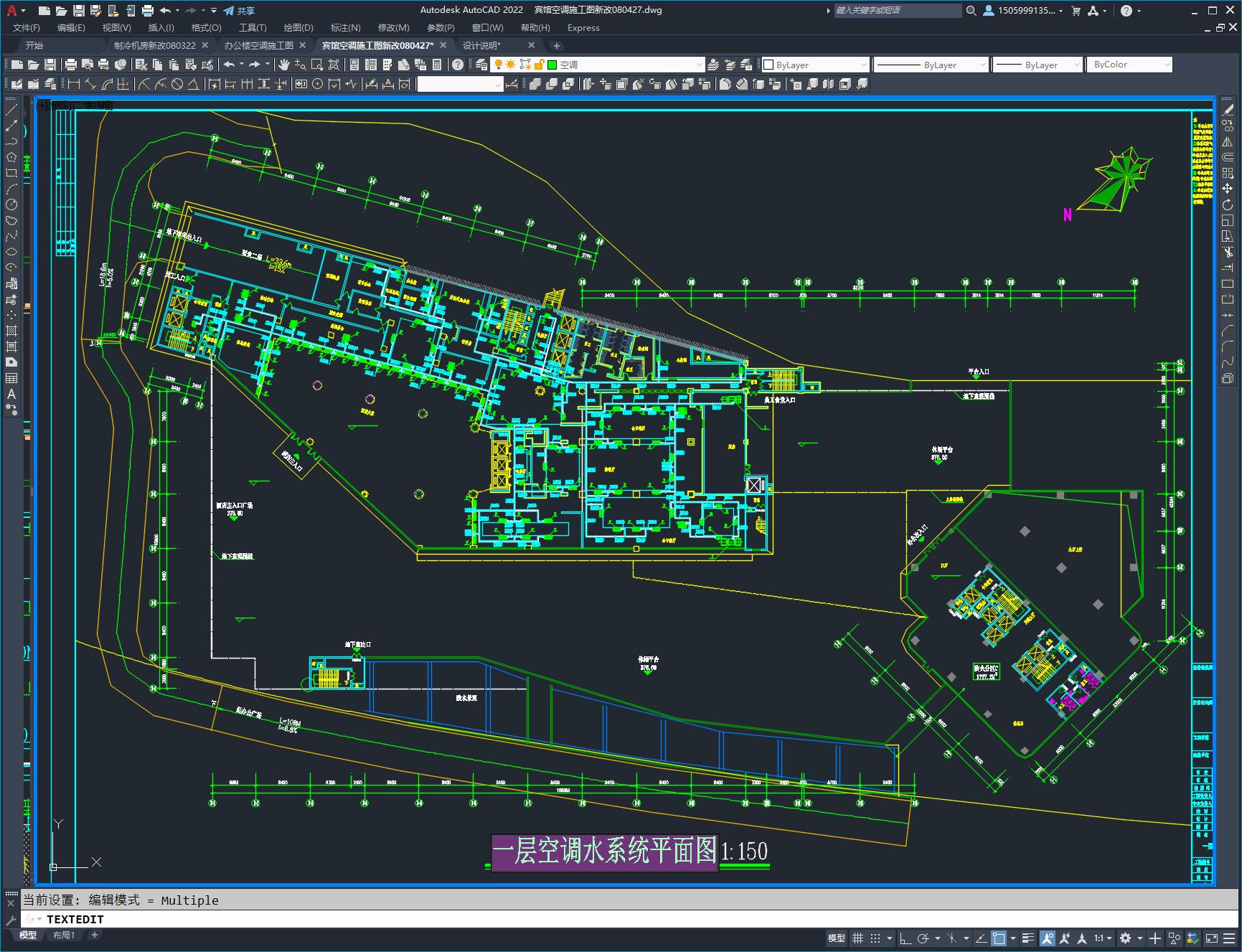Open the ByLayer lineweight dropdown
1242x952 pixels.
(1076, 65)
